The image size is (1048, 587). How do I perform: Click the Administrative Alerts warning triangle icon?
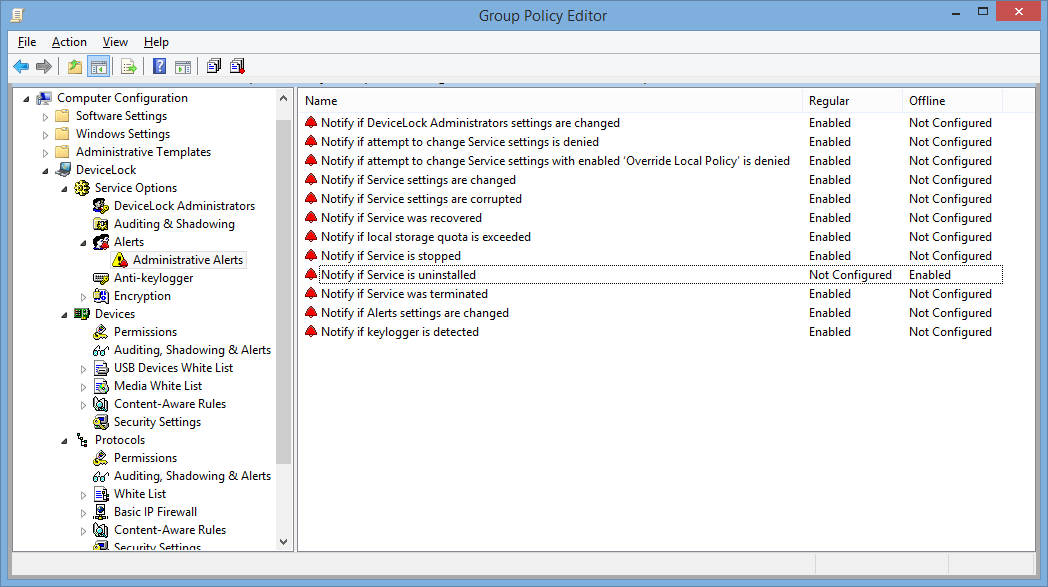pos(120,260)
